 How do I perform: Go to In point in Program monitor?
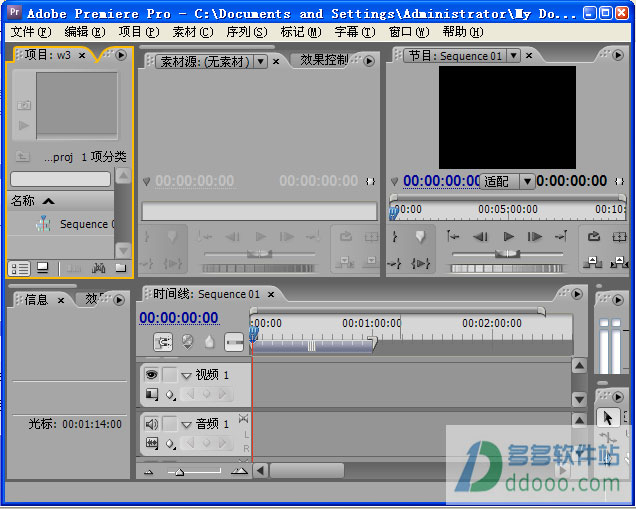point(453,236)
